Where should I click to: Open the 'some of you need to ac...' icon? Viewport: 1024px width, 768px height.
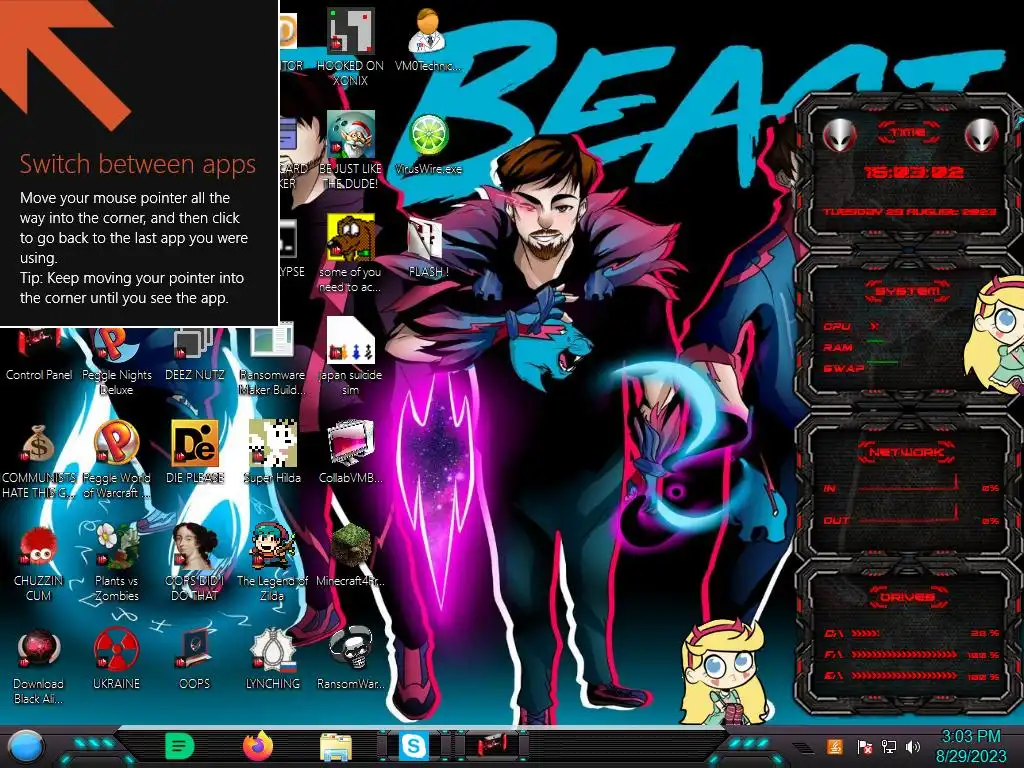350,253
